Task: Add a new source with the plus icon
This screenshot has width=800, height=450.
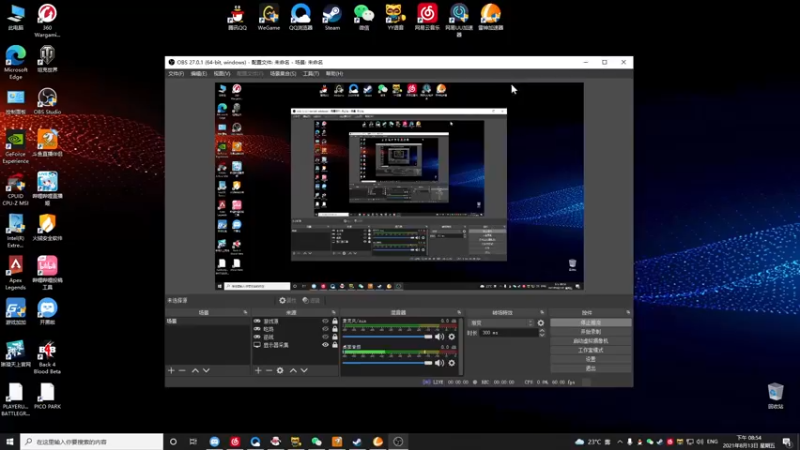Action: 258,370
